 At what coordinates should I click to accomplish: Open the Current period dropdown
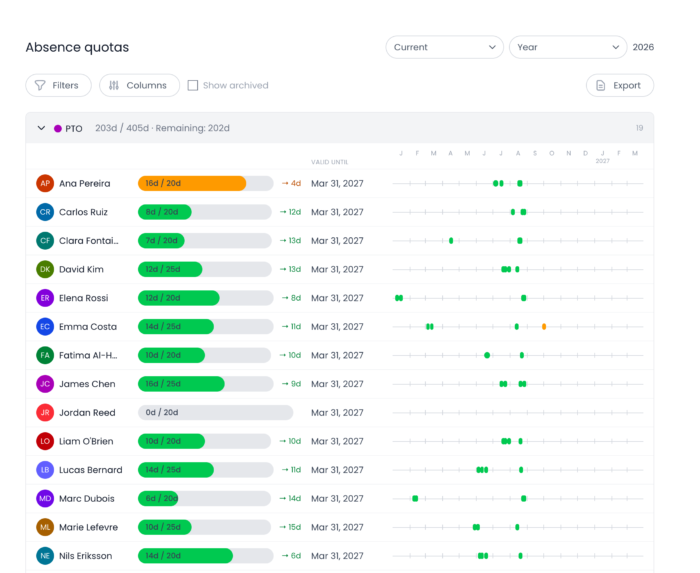pyautogui.click(x=445, y=47)
